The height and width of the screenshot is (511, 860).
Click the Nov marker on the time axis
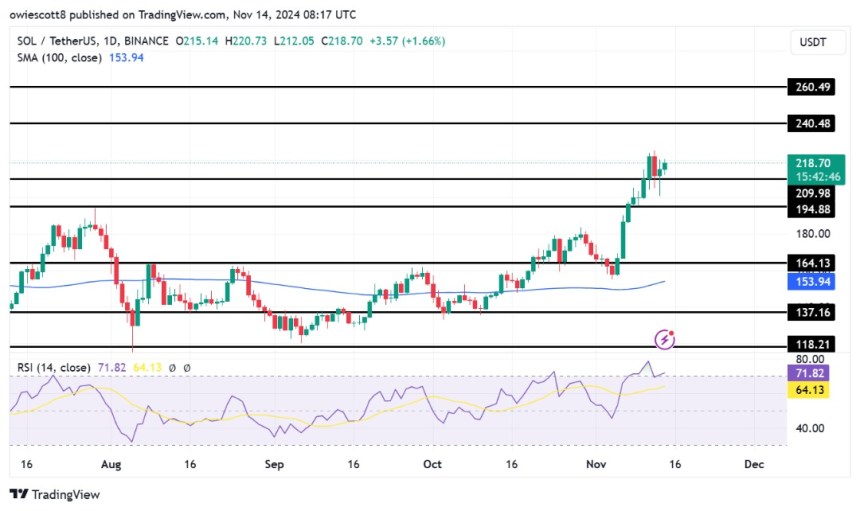pos(595,464)
